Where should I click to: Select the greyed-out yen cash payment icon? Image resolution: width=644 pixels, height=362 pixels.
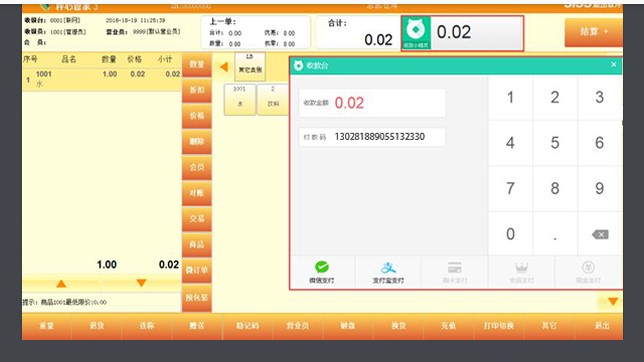point(589,267)
